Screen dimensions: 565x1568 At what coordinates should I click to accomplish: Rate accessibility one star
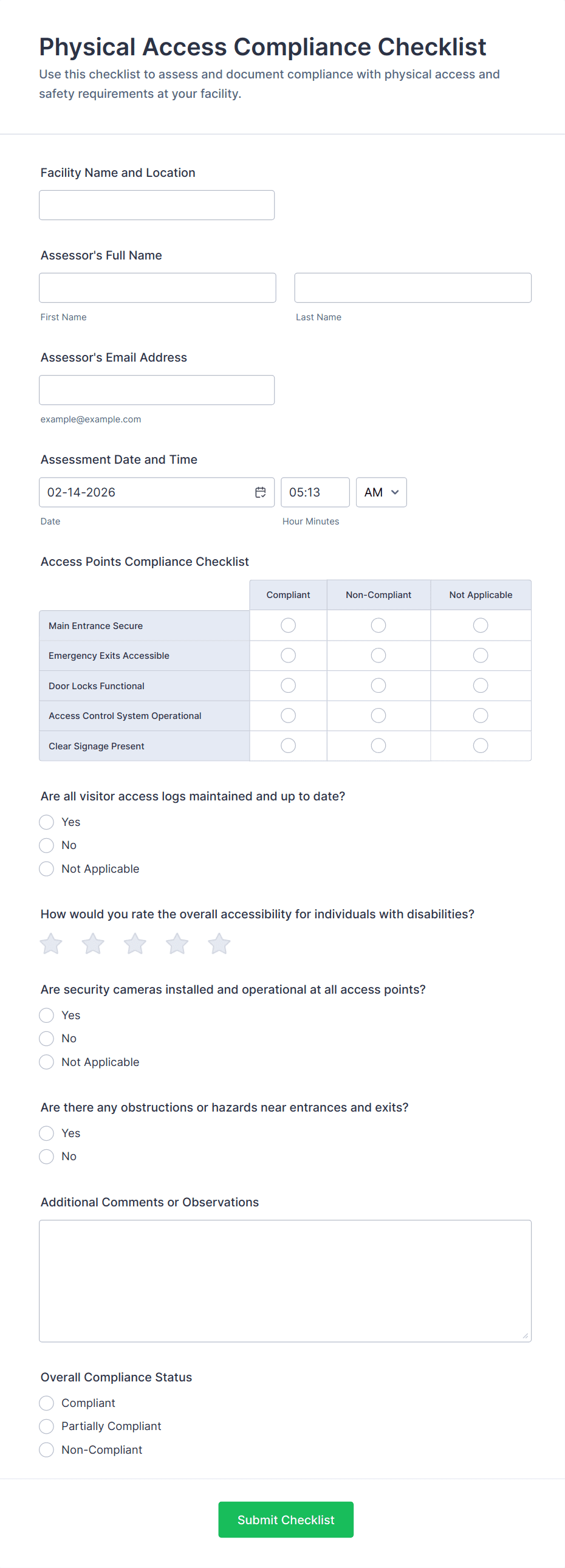51,944
